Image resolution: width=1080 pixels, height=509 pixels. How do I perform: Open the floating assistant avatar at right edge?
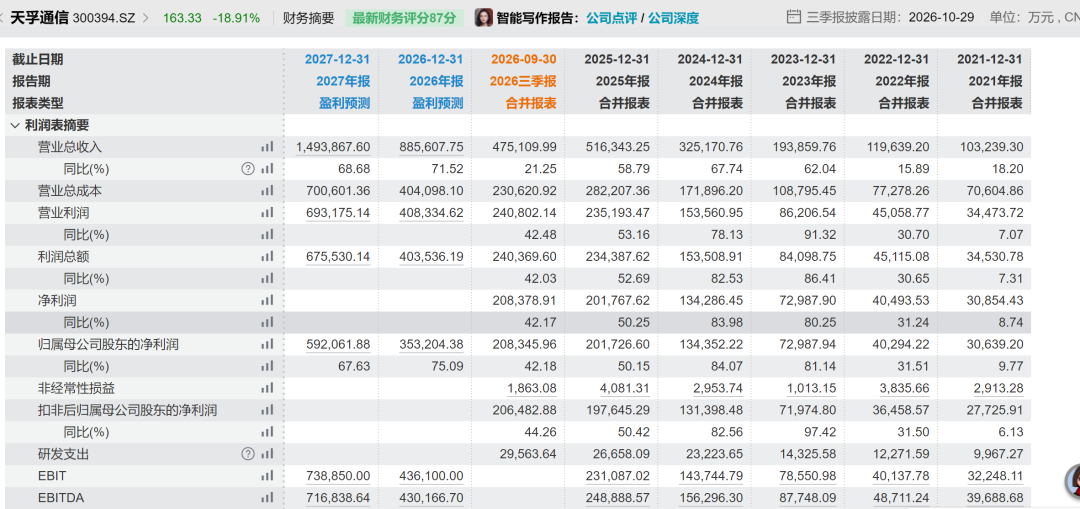[x=1073, y=481]
